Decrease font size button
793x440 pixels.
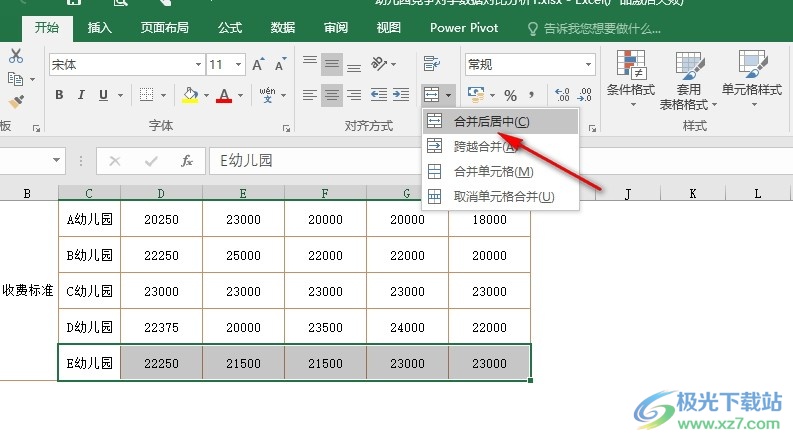click(x=280, y=65)
